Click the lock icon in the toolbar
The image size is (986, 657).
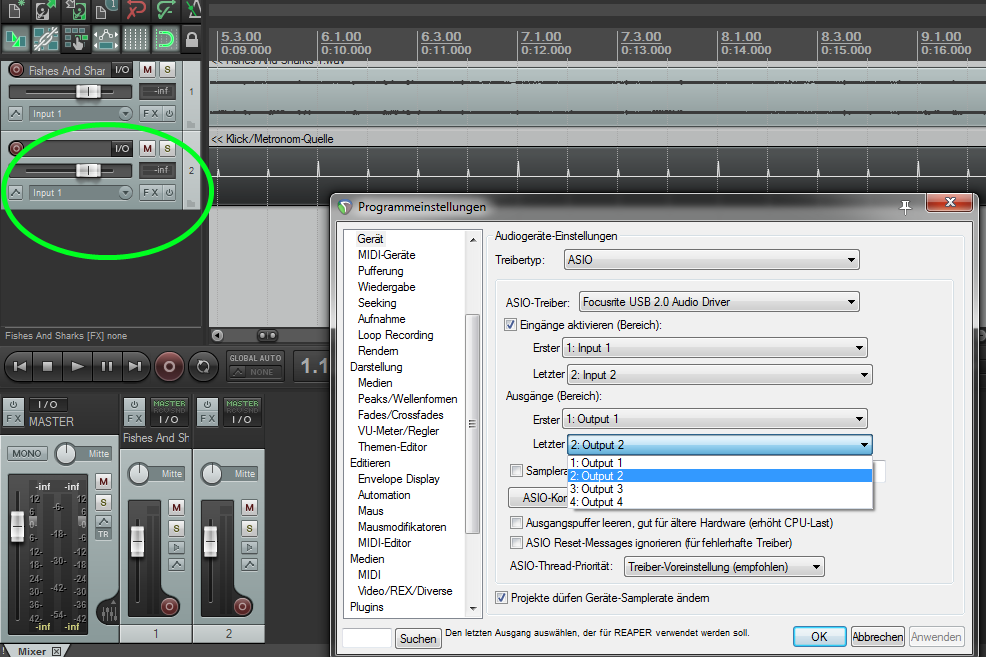[x=191, y=40]
